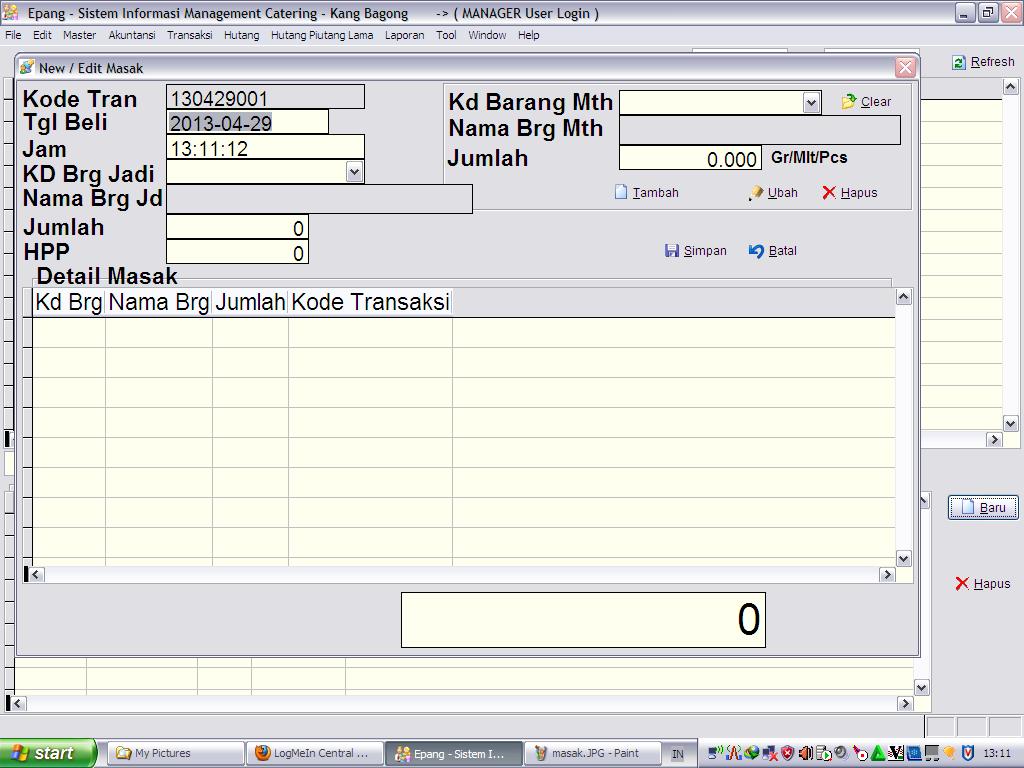Click the Simpan floppy disk icon

point(672,251)
